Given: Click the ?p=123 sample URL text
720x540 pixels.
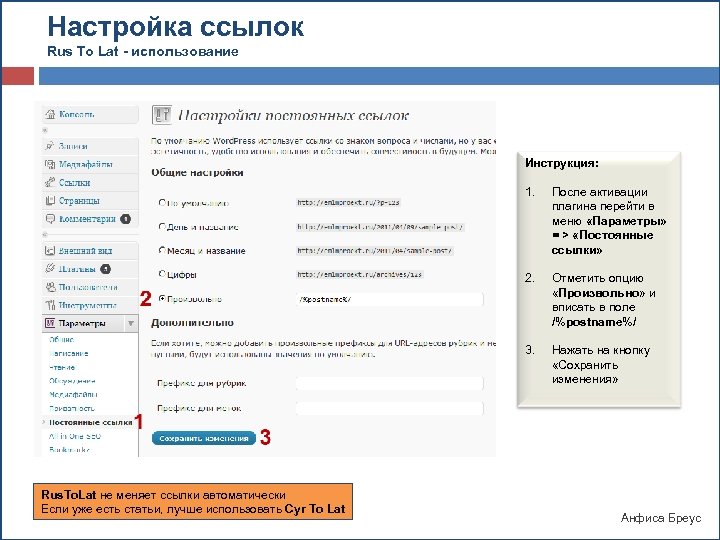Looking at the screenshot, I should click(x=349, y=202).
